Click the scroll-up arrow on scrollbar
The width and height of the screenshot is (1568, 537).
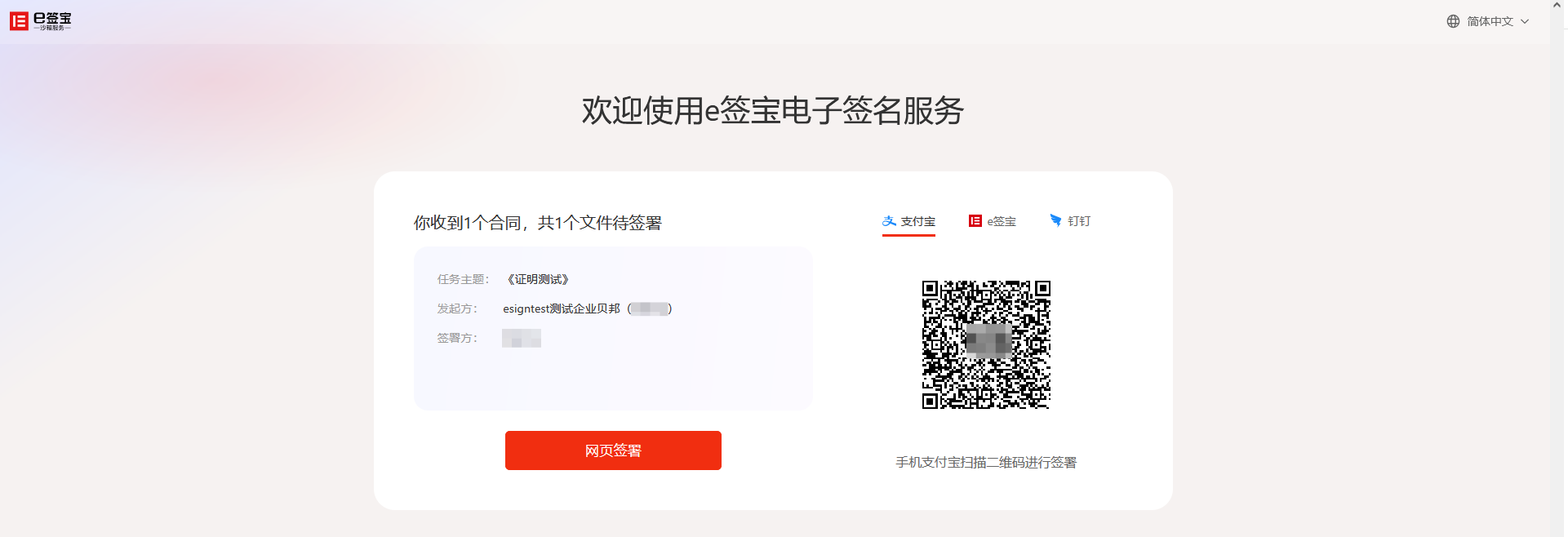click(1557, 5)
